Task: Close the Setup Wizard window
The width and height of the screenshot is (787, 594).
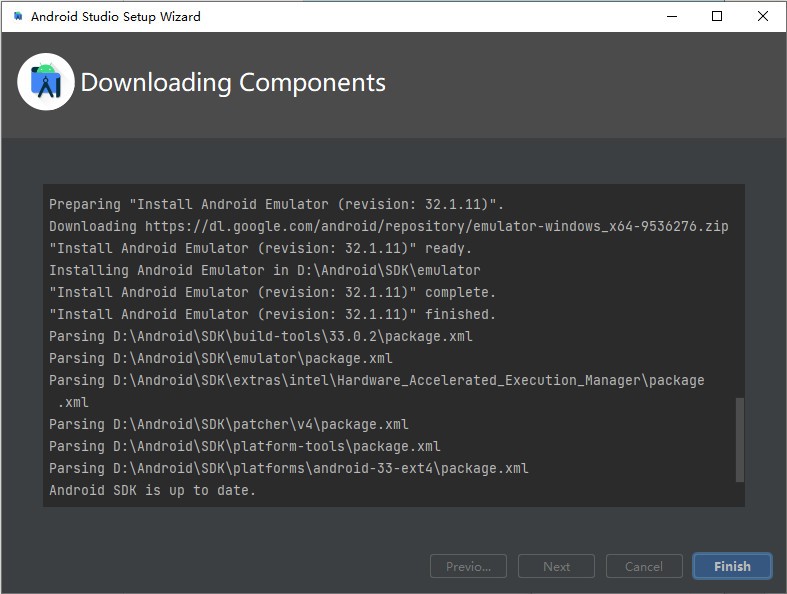Action: coord(762,16)
